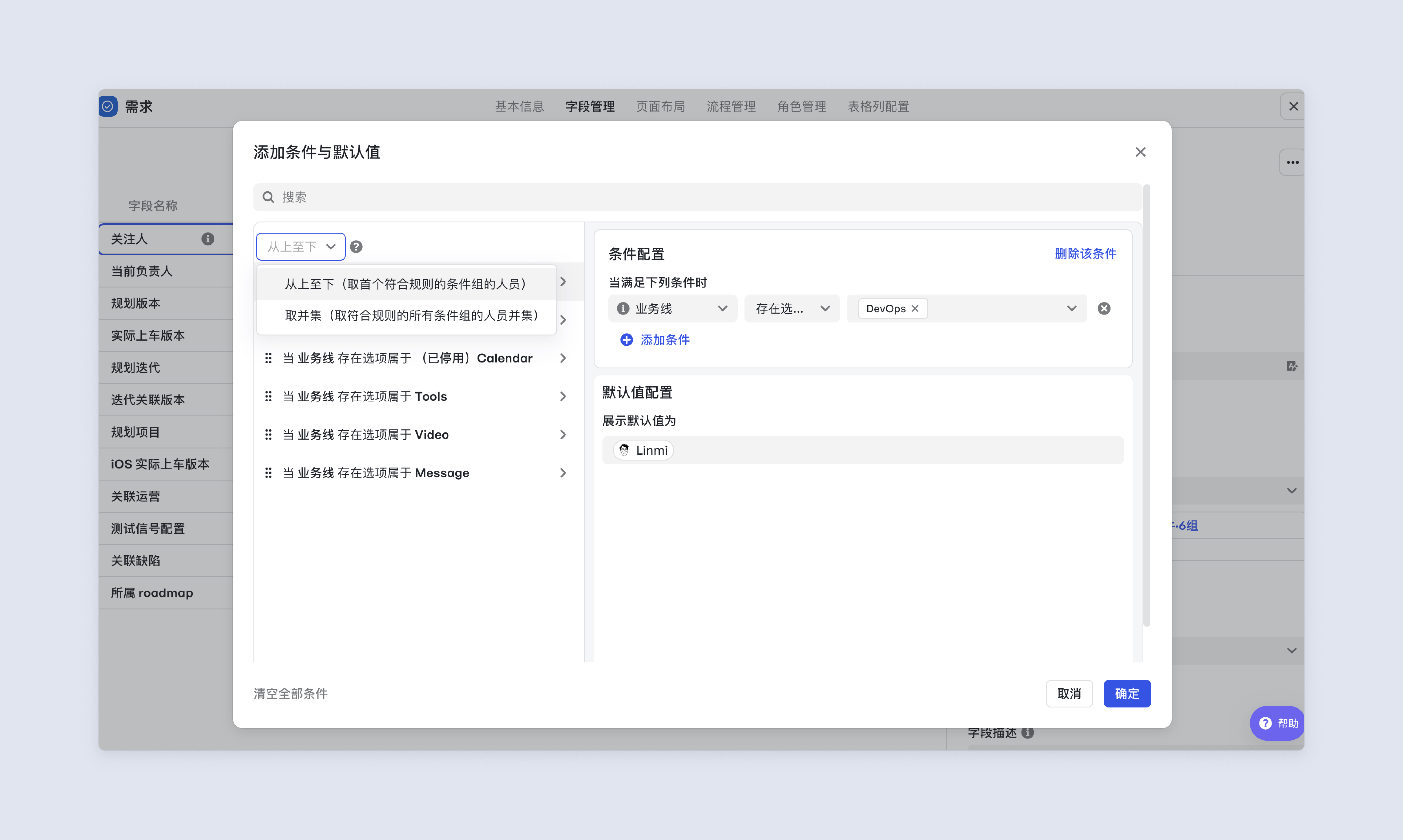
Task: Click Linmi avatar icon in default value
Action: click(x=624, y=450)
